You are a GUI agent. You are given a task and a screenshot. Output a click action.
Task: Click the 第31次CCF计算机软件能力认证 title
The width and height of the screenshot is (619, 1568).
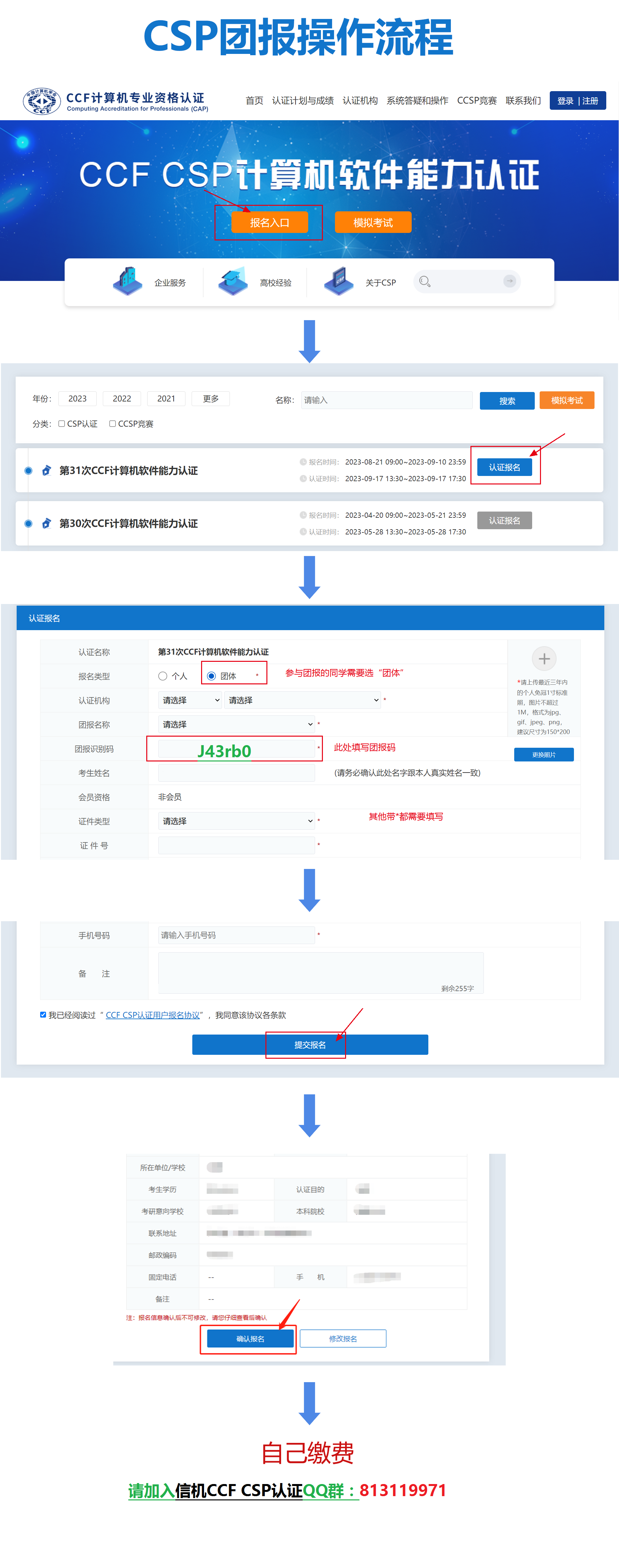(128, 470)
